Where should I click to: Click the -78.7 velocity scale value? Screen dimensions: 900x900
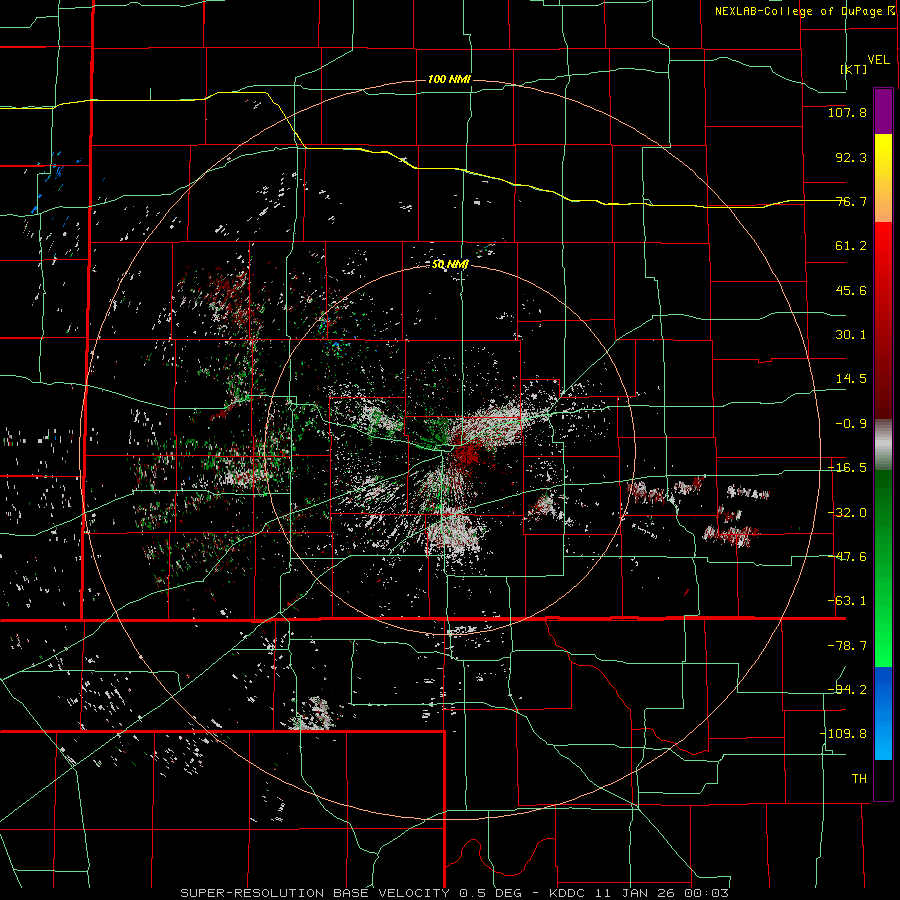click(847, 646)
